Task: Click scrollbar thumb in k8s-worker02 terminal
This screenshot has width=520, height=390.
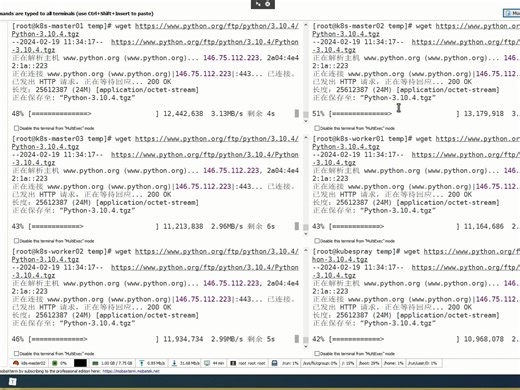Action: coord(306,340)
